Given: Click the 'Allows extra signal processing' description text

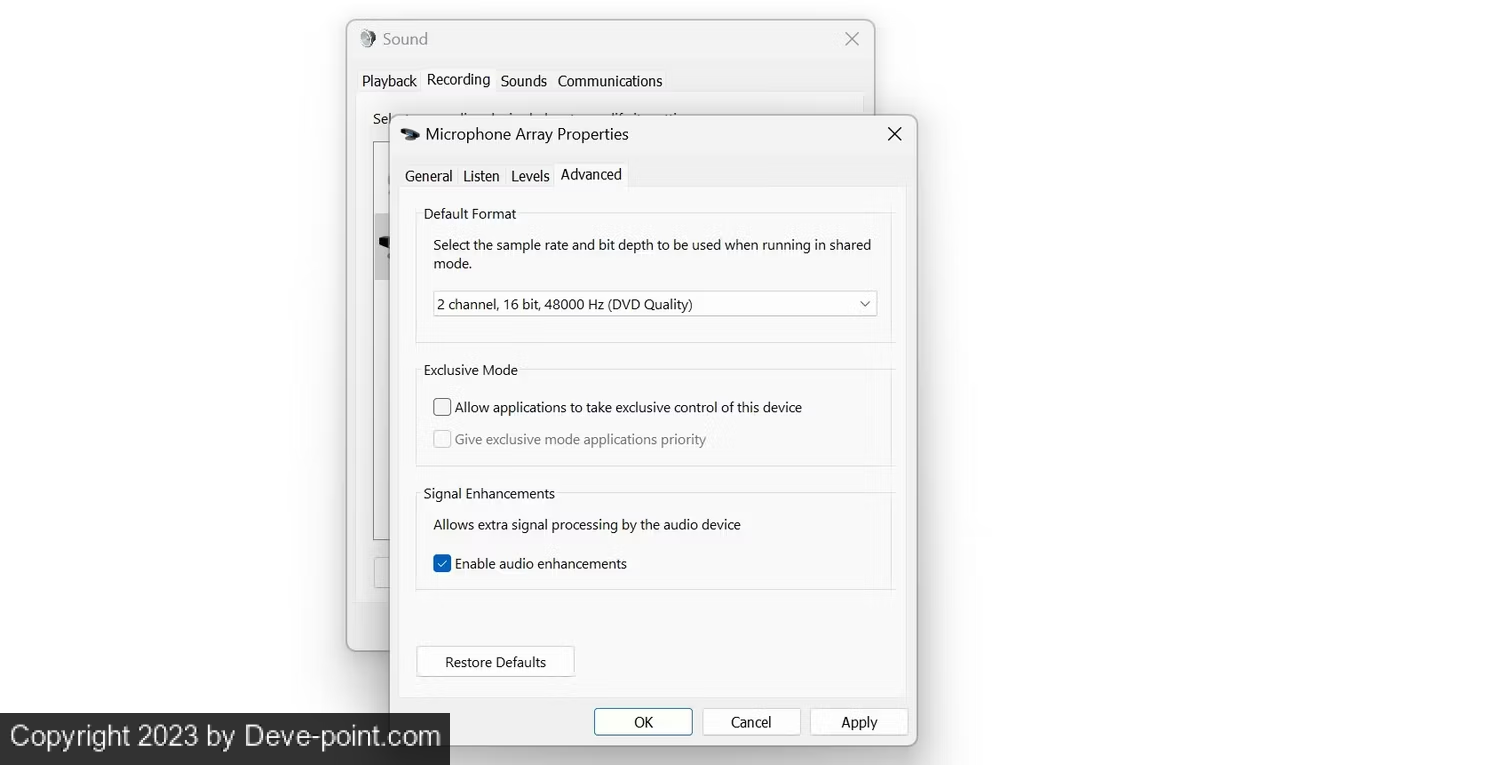Looking at the screenshot, I should [587, 524].
